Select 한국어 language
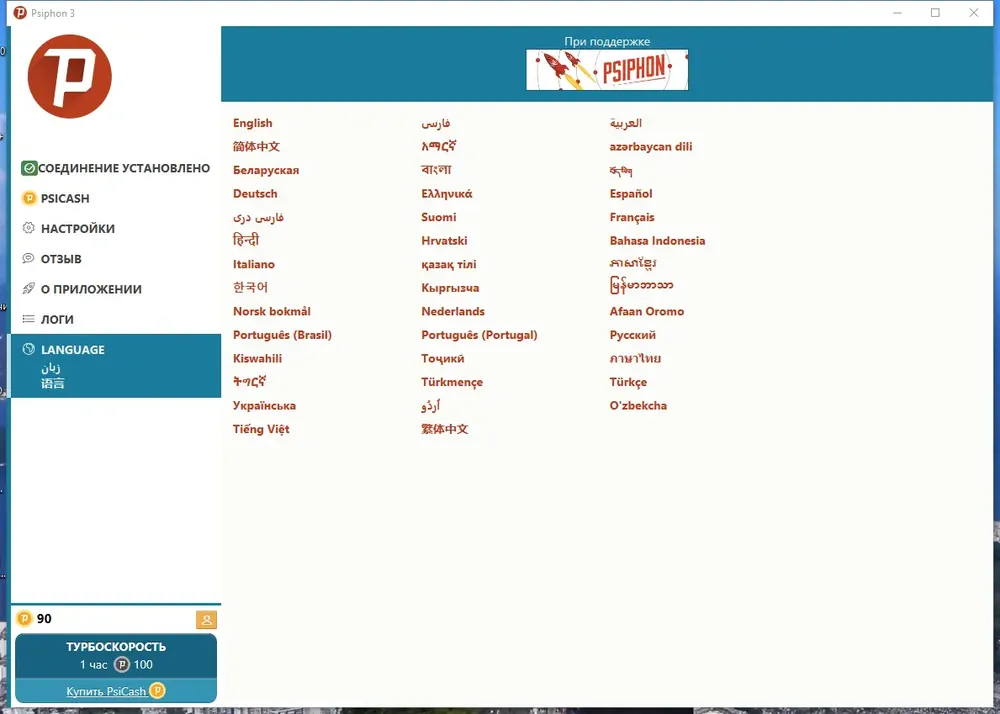This screenshot has height=714, width=1000. [251, 288]
